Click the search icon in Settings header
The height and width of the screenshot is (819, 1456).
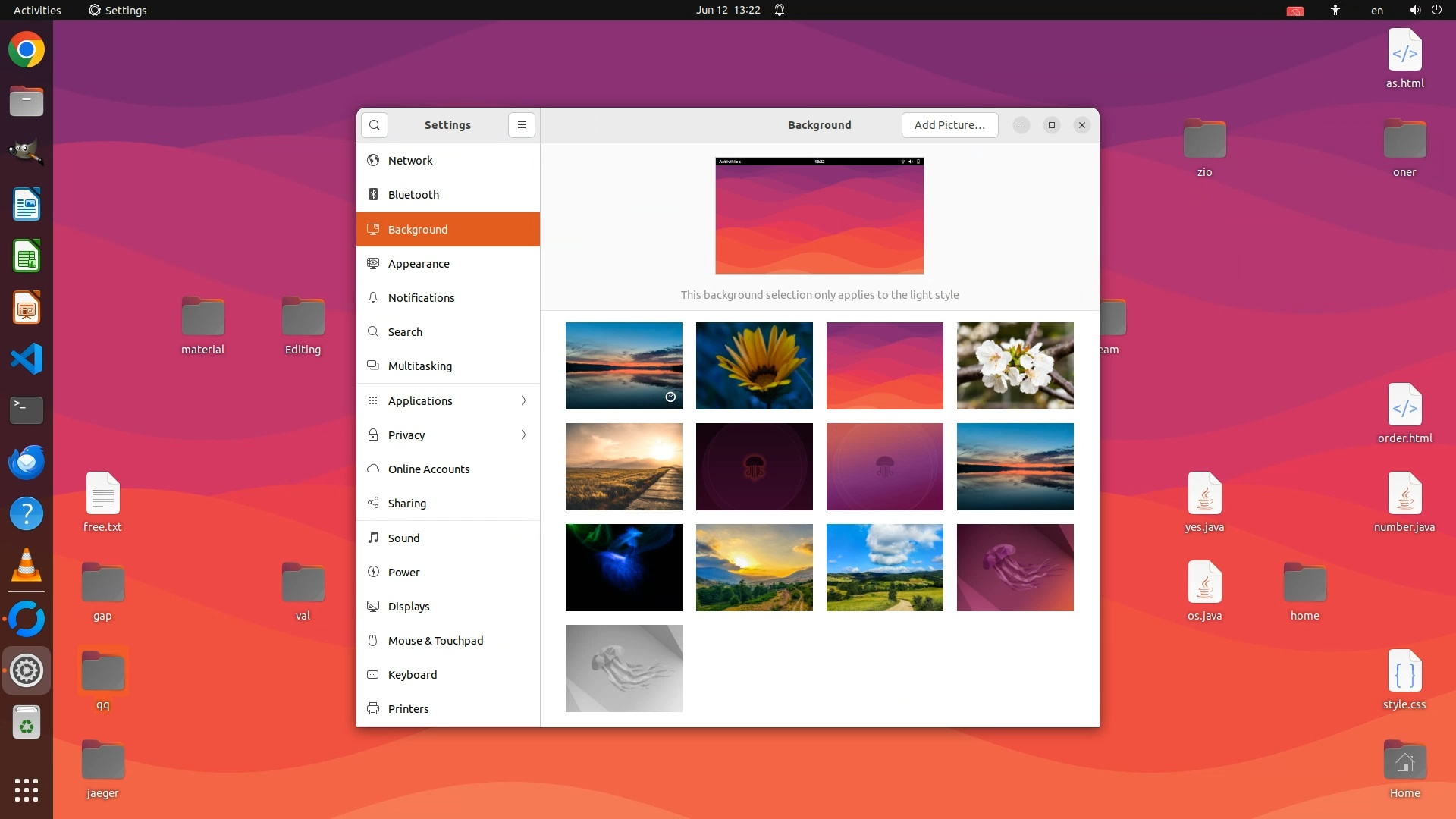point(375,125)
